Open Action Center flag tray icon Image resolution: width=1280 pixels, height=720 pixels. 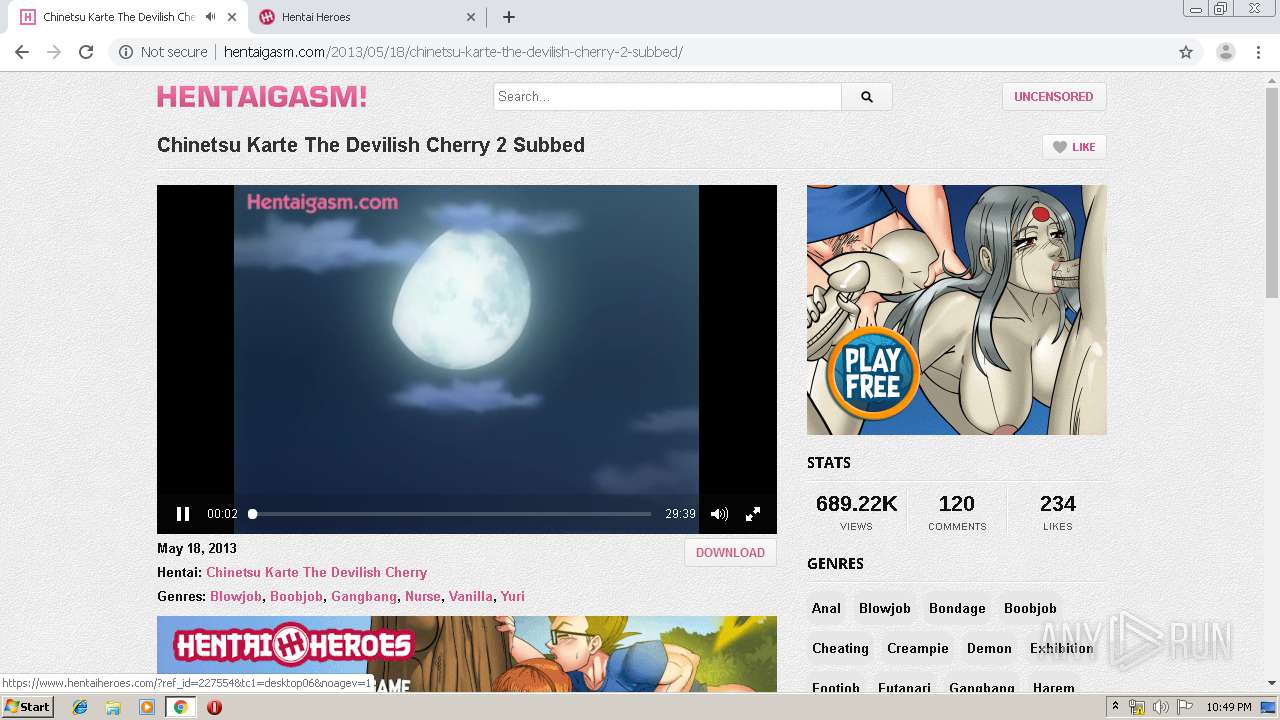click(1185, 707)
